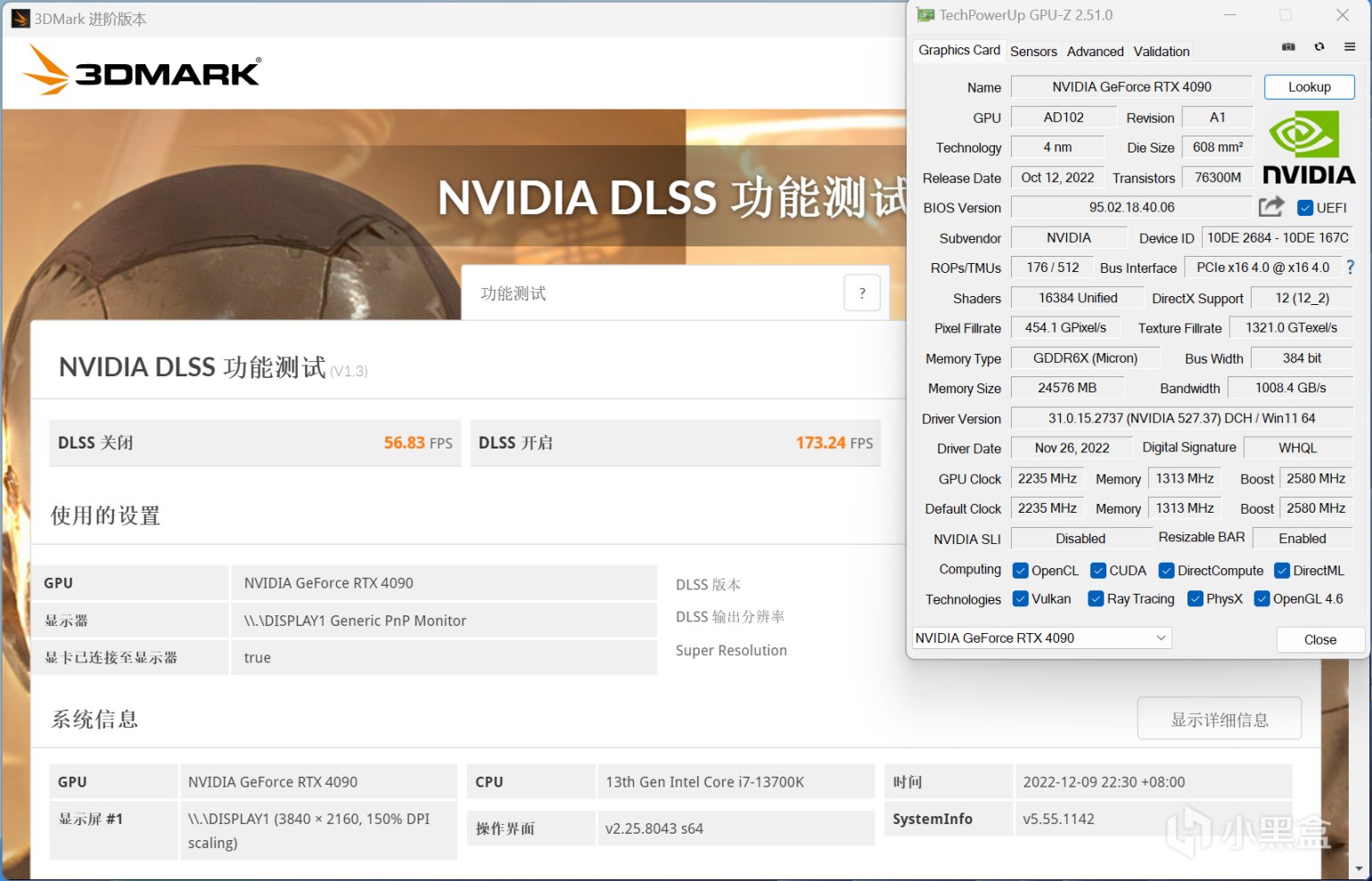Screen dimensions: 1372x881
Task: Click the Default Clock 2235 MHz field
Action: pyautogui.click(x=1047, y=508)
